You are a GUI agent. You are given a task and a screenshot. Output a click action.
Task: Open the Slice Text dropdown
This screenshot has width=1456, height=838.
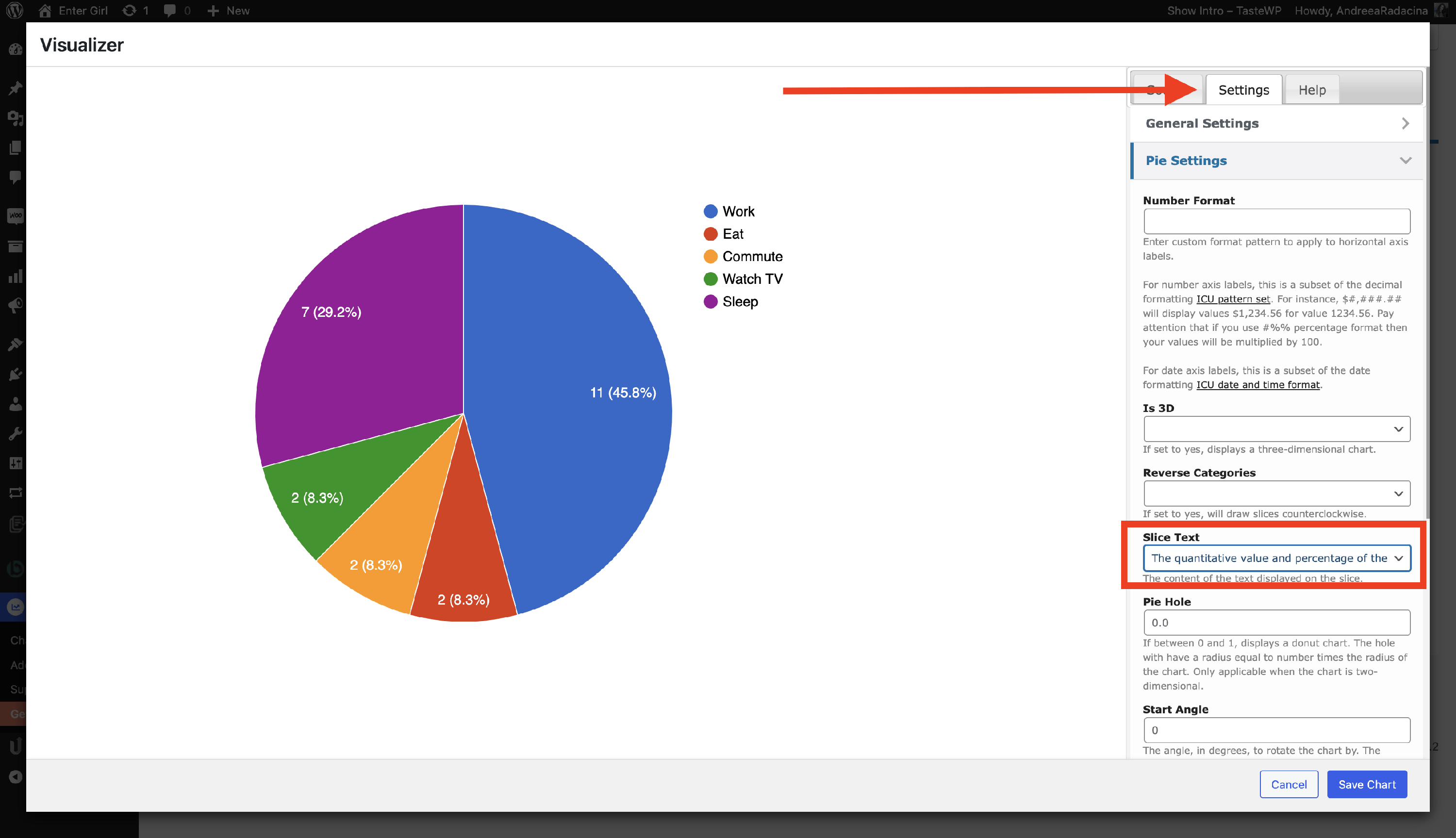tap(1276, 559)
